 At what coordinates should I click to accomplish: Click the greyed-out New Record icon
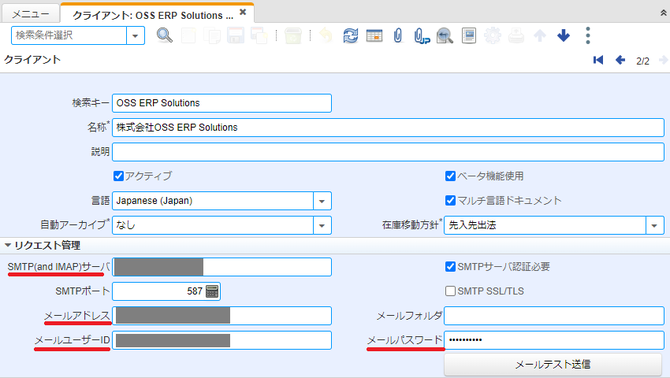[x=188, y=35]
